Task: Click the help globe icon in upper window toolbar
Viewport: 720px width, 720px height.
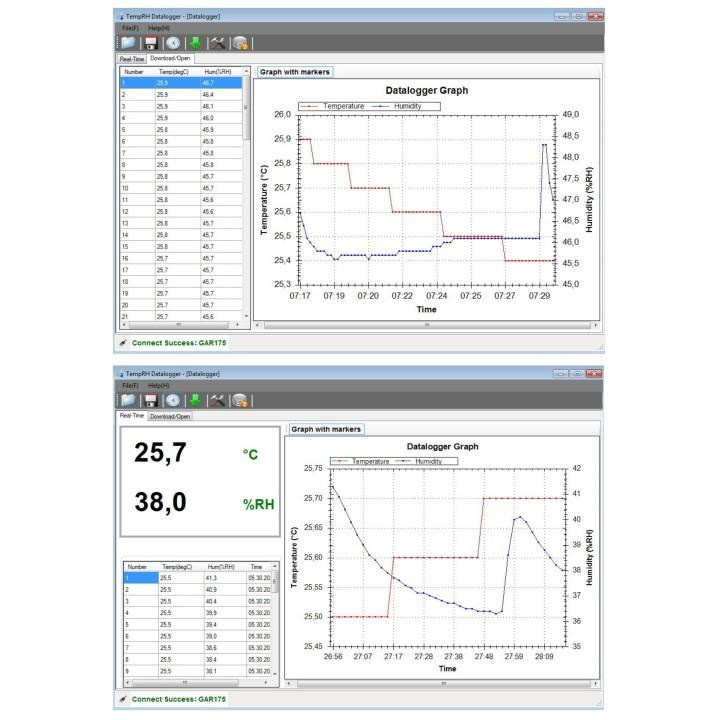Action: click(239, 43)
